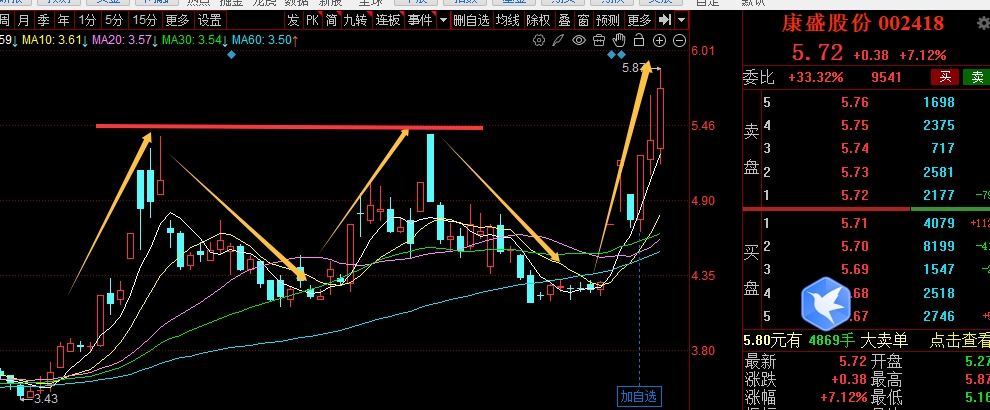Click the skip-to-end arrow icon
This screenshot has width=990, height=410.
[664, 20]
